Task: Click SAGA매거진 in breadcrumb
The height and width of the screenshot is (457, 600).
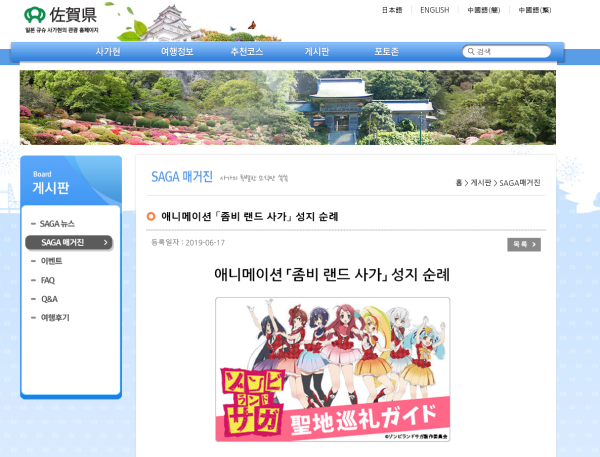Action: (x=520, y=183)
